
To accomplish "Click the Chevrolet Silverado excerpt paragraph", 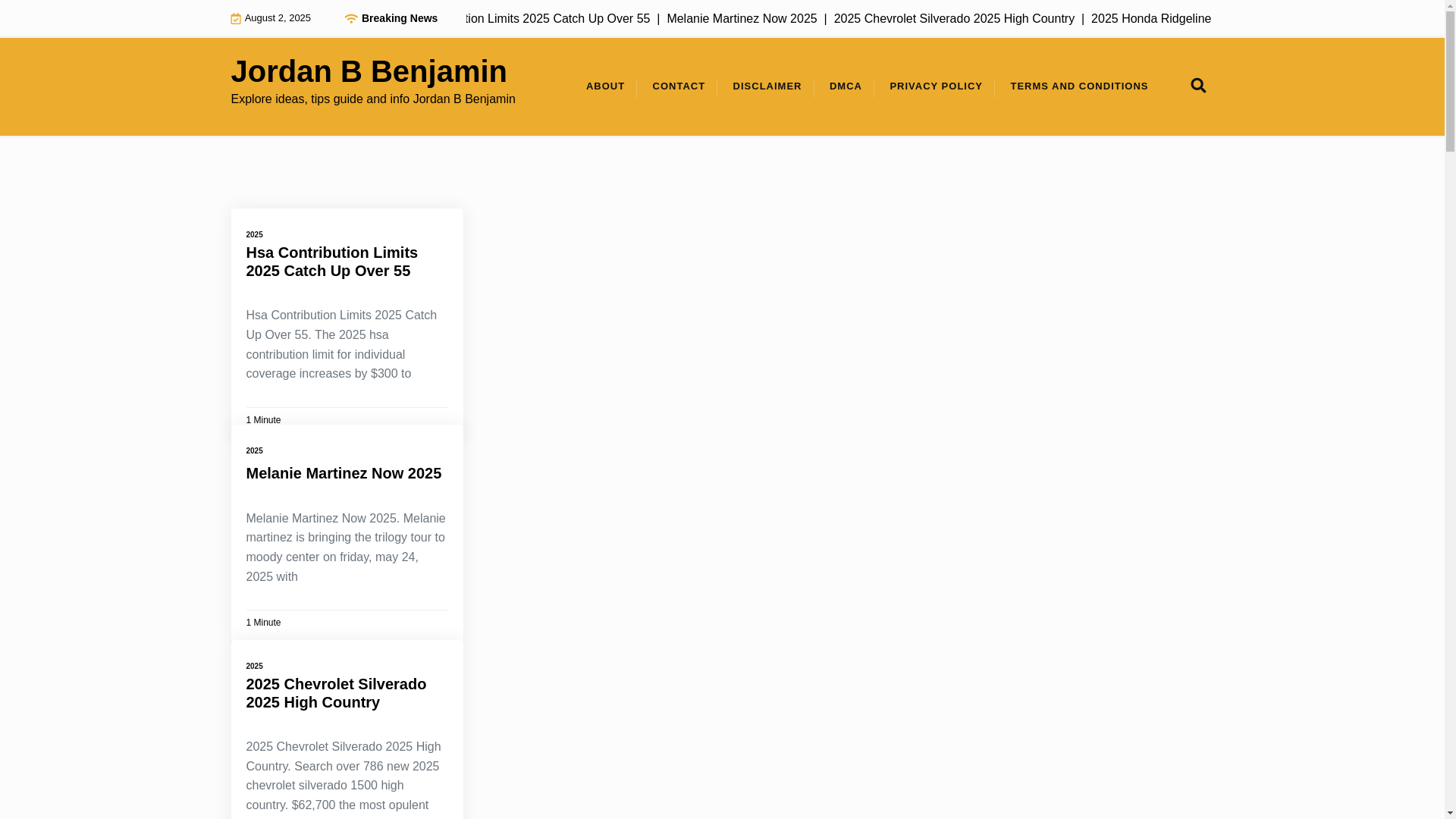I will (x=344, y=776).
